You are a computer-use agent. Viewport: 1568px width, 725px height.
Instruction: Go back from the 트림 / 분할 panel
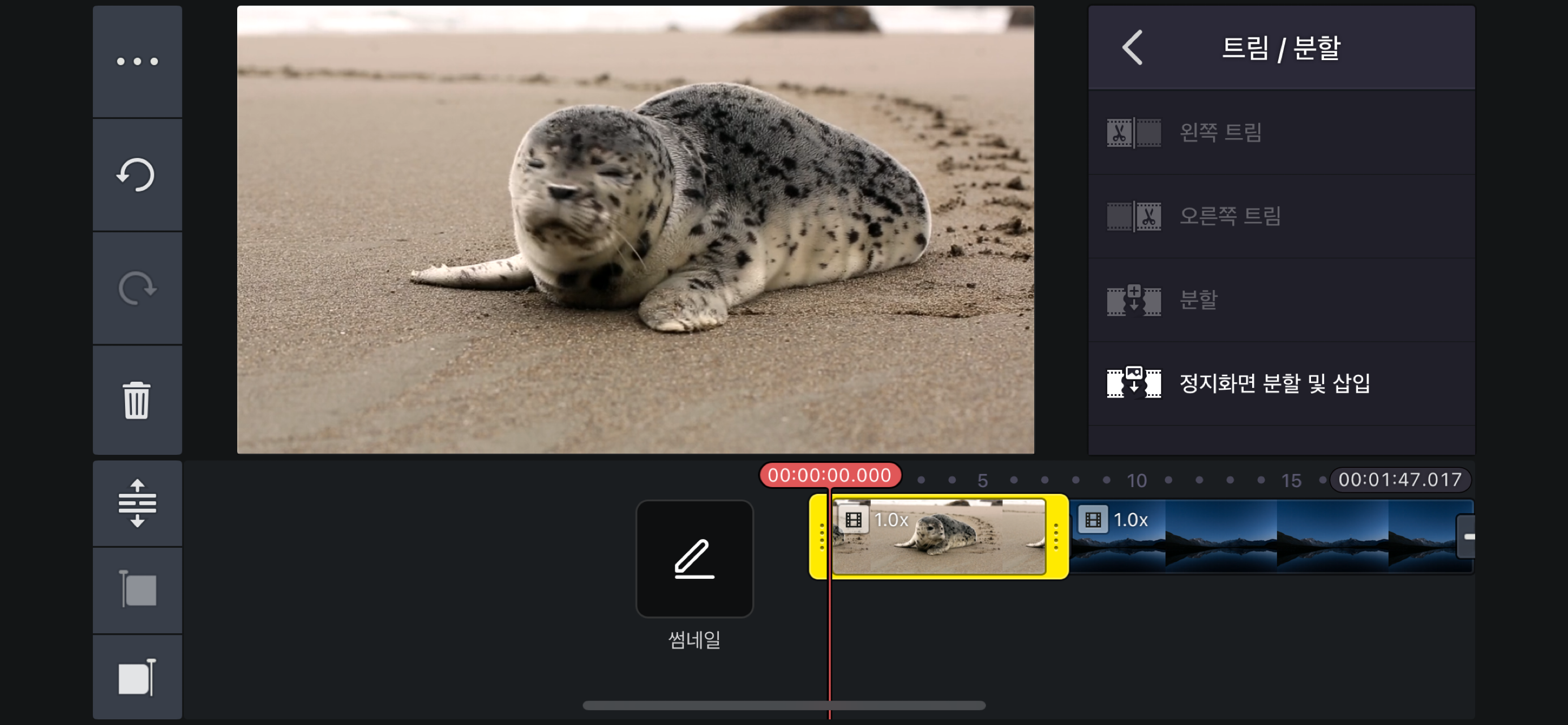(x=1132, y=48)
